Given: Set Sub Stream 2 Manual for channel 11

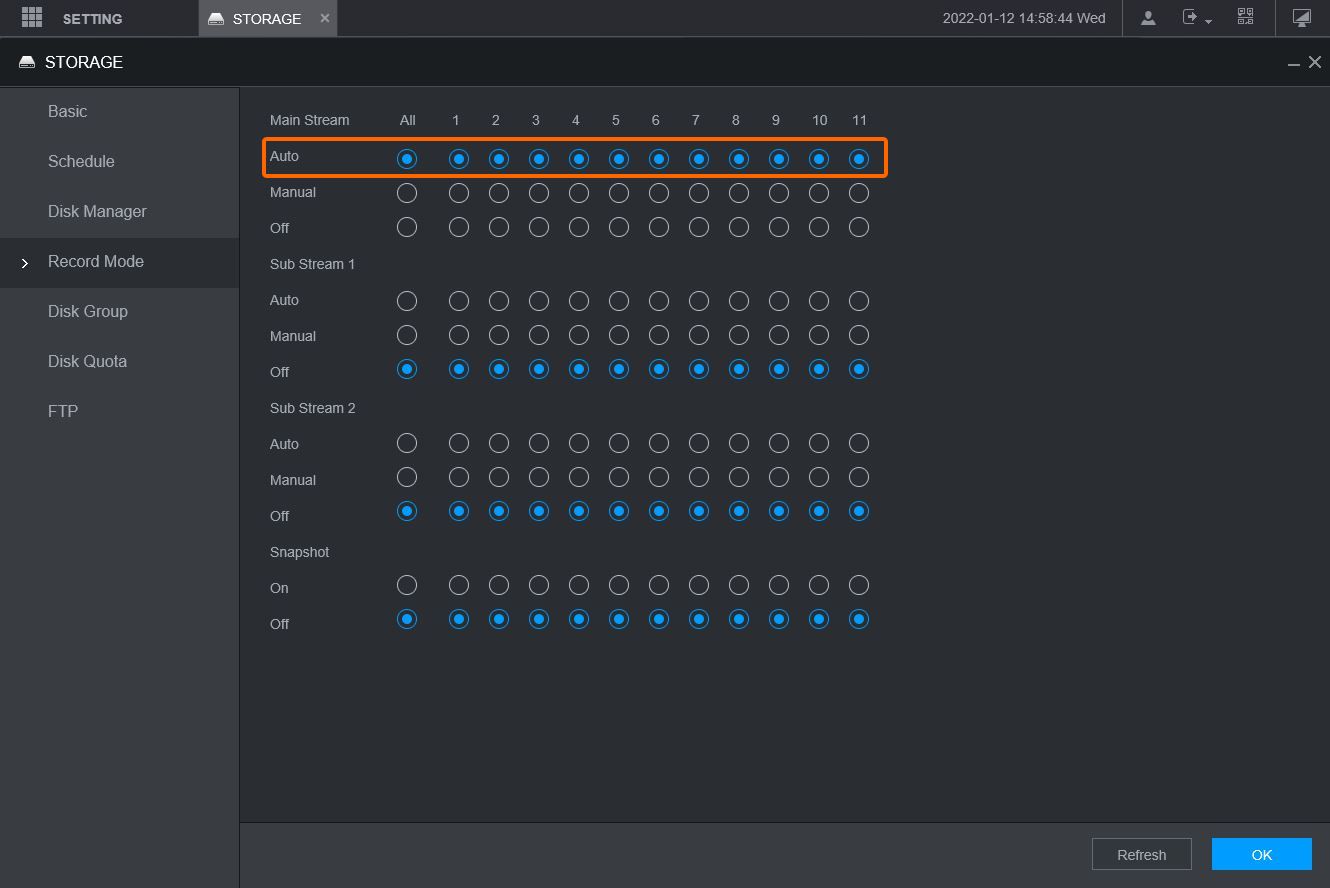Looking at the screenshot, I should click(x=859, y=477).
